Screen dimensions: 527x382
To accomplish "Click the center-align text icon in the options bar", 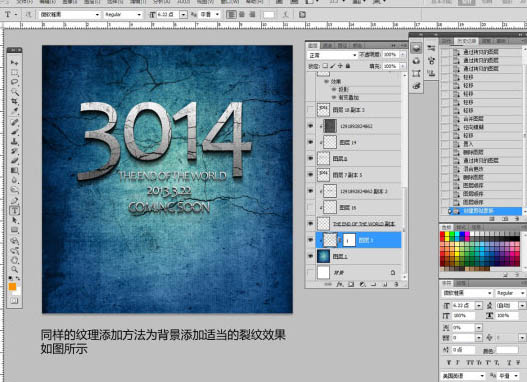I will (x=242, y=14).
